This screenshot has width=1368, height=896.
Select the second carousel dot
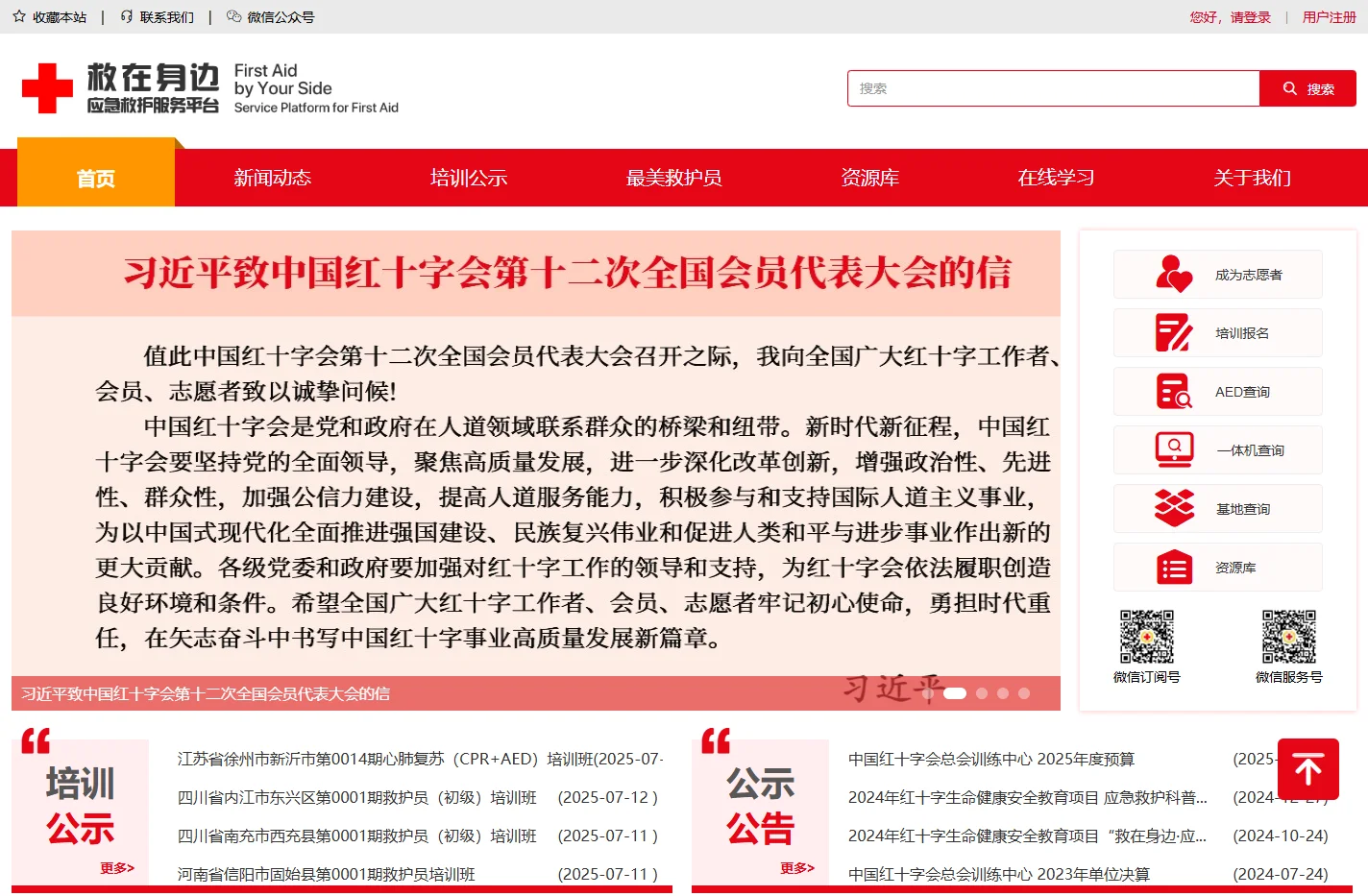click(x=982, y=693)
